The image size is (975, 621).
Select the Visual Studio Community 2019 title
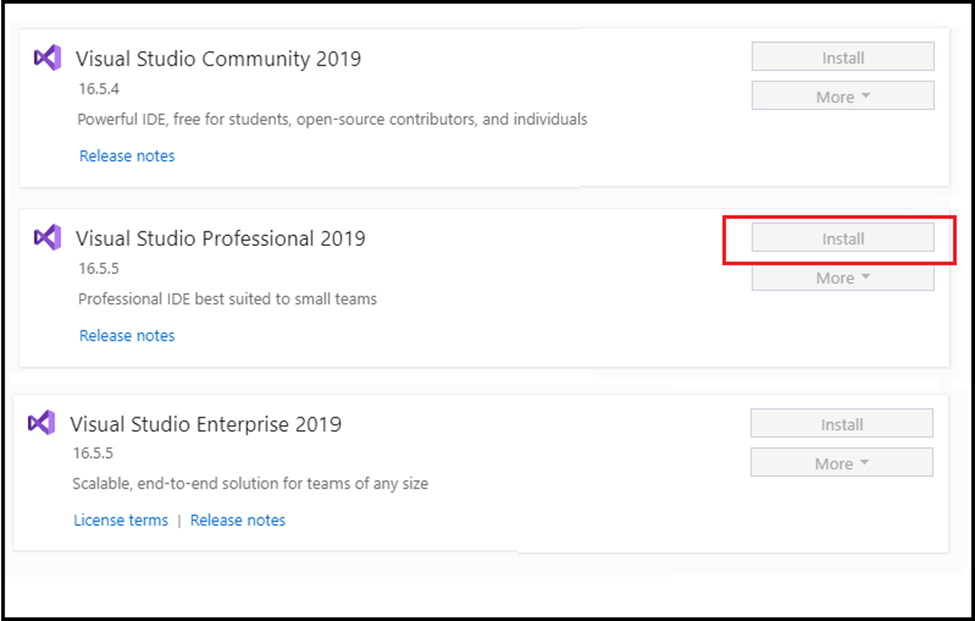218,58
